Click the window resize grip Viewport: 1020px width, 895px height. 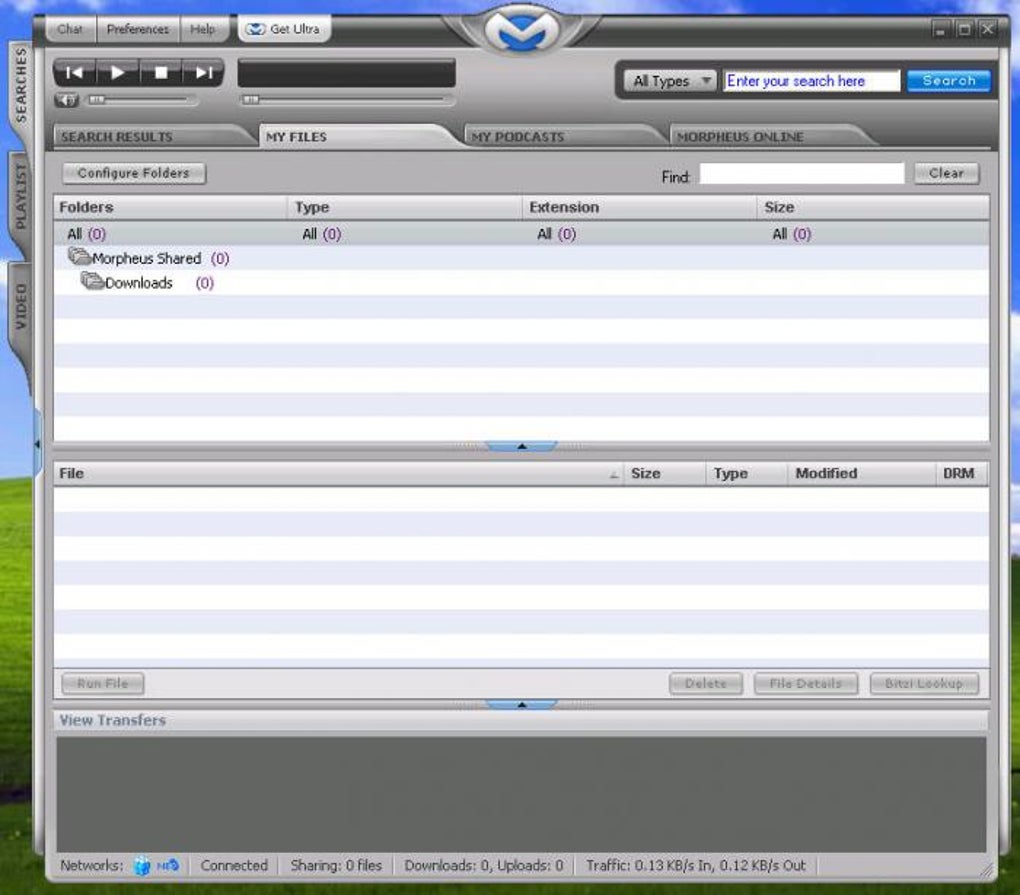tap(988, 870)
